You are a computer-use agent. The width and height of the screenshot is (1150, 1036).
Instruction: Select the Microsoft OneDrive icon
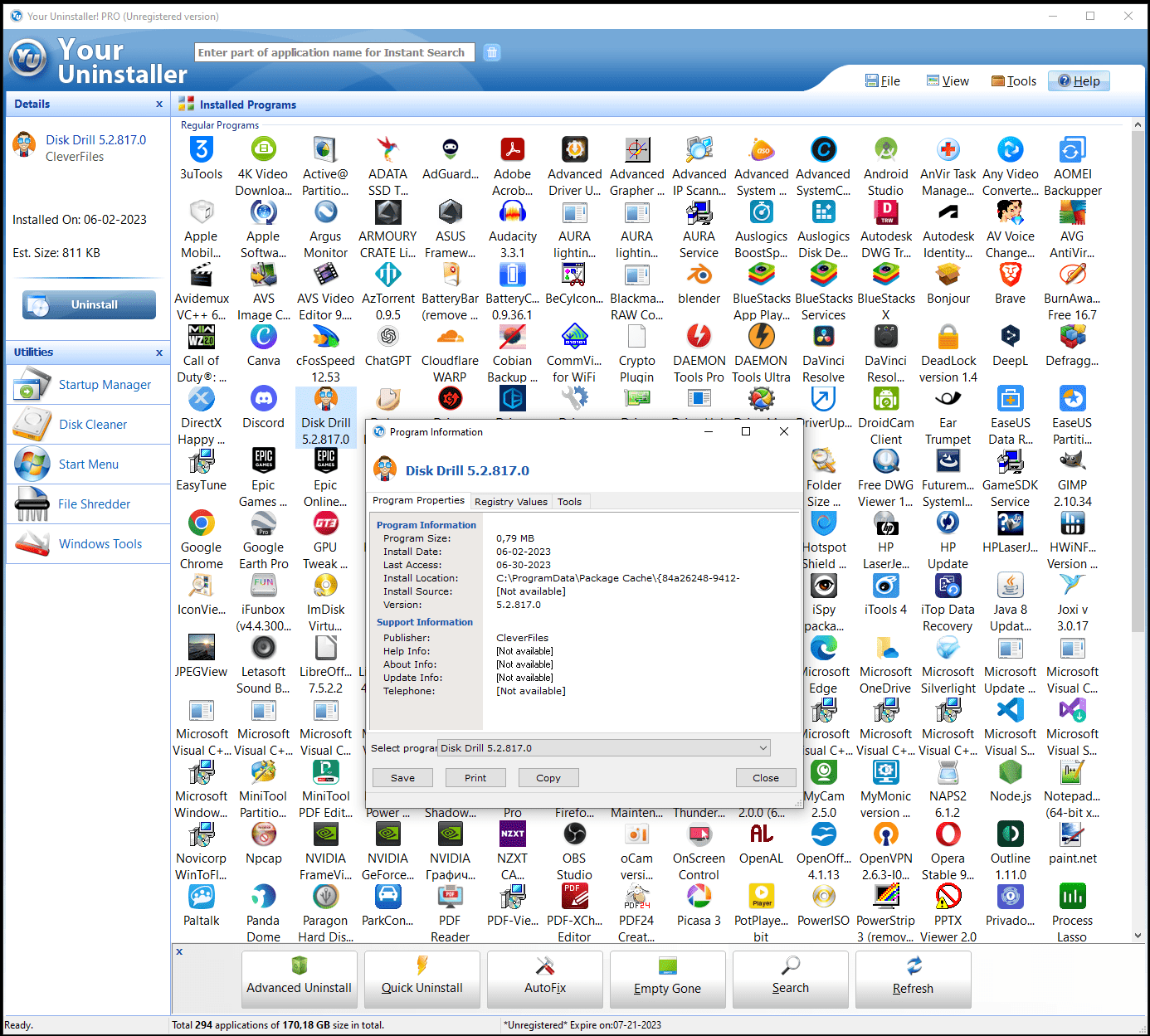[x=886, y=648]
